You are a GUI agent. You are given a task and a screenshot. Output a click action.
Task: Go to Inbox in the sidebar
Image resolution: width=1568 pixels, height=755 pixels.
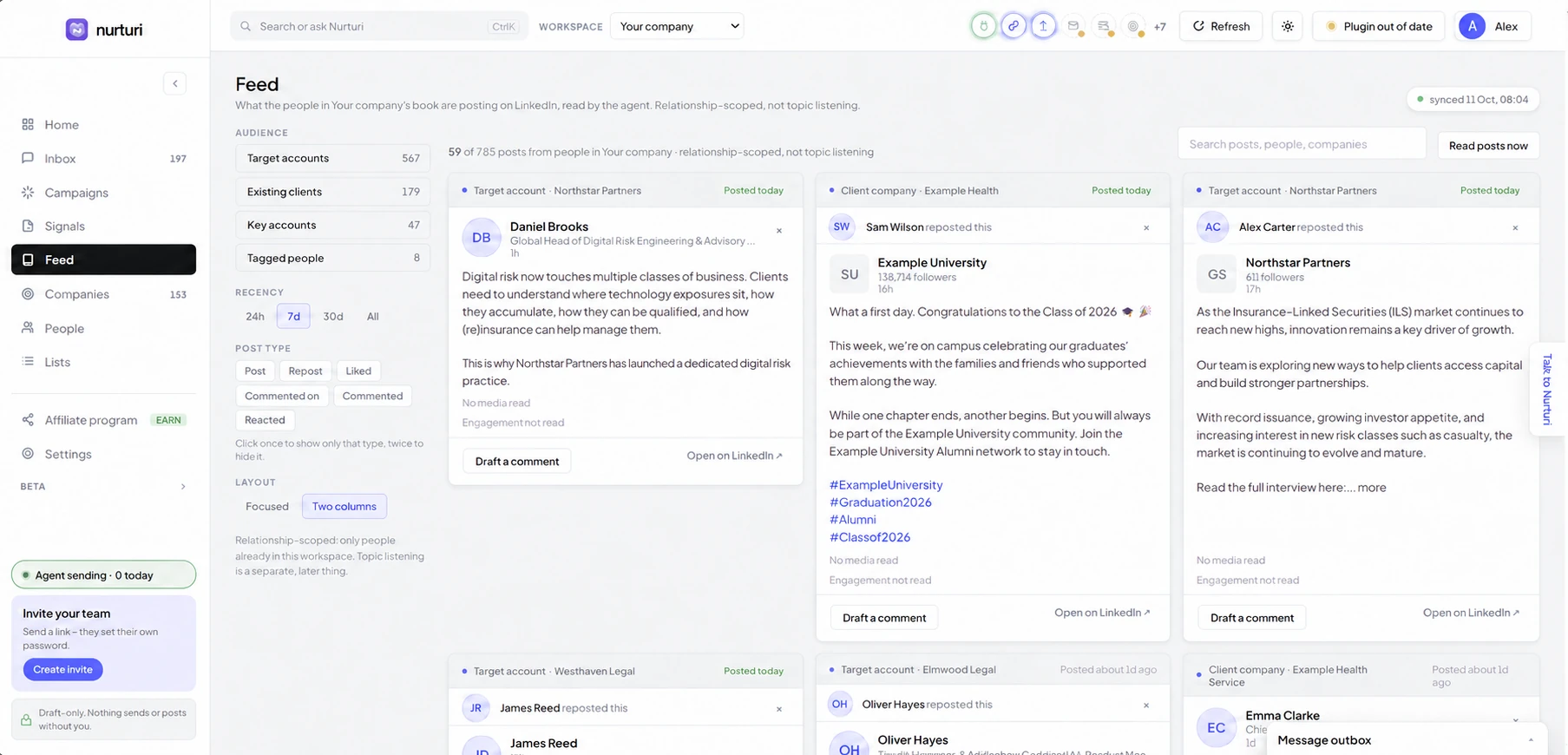(x=103, y=159)
